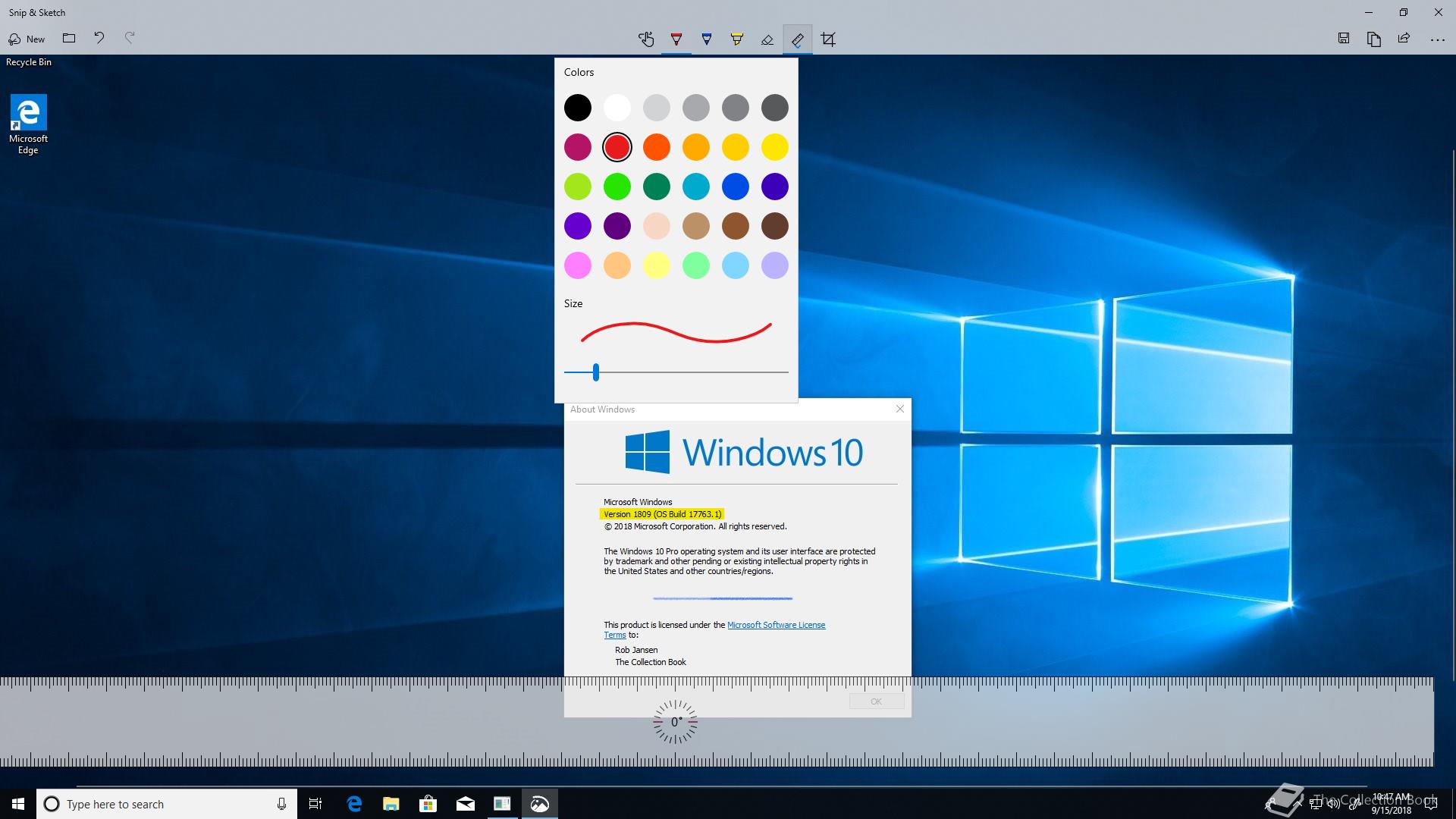Image resolution: width=1456 pixels, height=819 pixels.
Task: Select the Crop tool
Action: [828, 39]
